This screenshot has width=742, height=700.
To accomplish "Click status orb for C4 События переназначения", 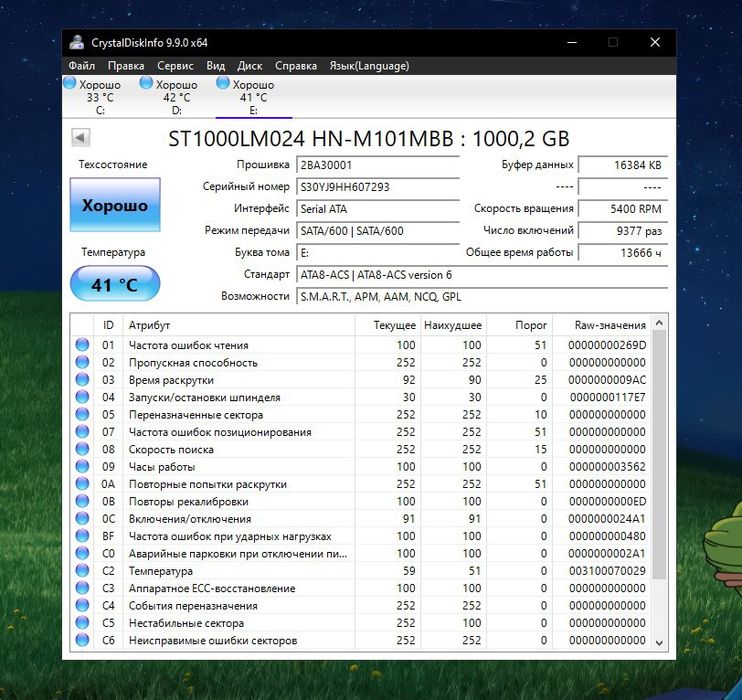I will click(x=82, y=605).
